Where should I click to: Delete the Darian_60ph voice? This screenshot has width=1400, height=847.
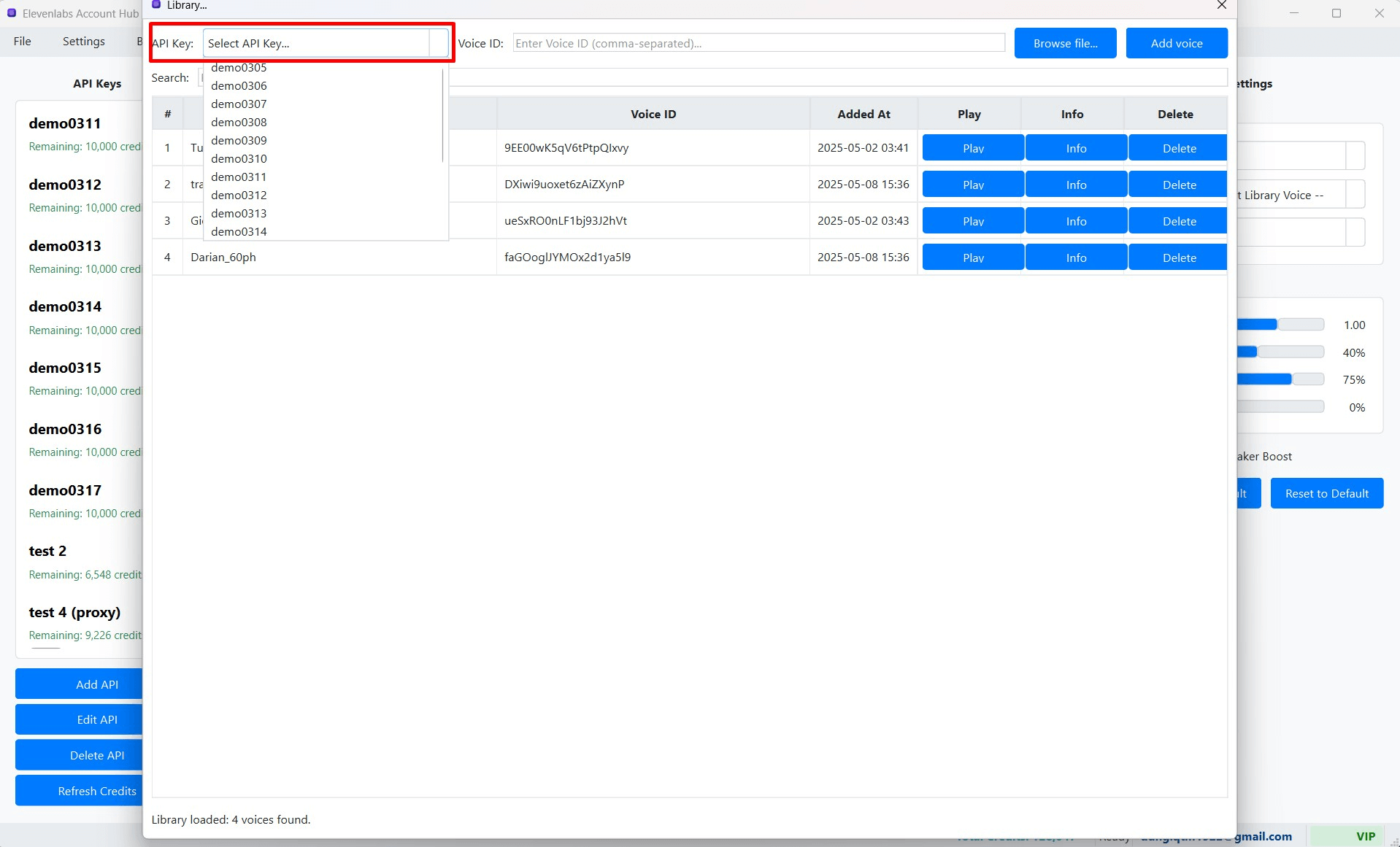[x=1178, y=258]
